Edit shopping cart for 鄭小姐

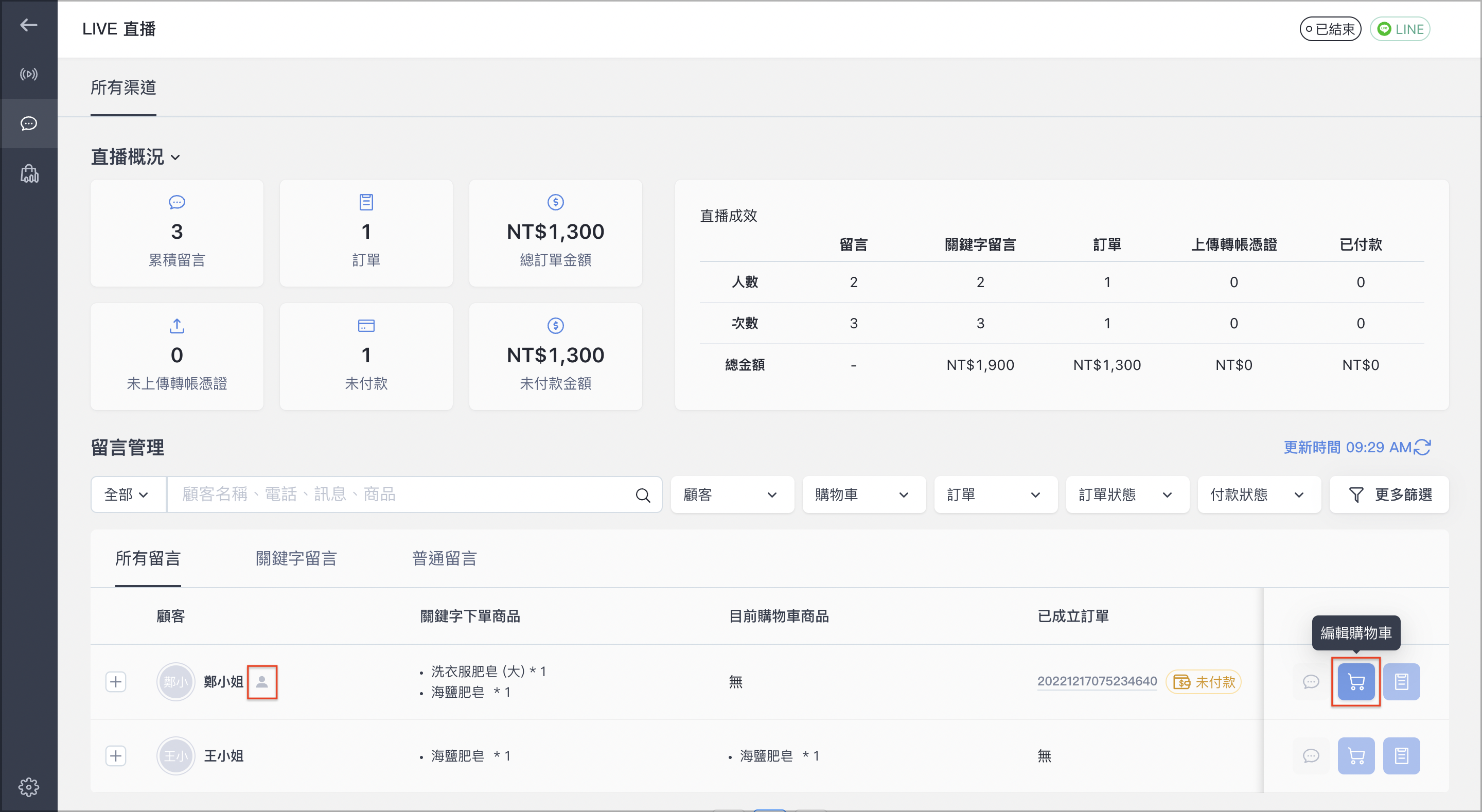[1355, 682]
